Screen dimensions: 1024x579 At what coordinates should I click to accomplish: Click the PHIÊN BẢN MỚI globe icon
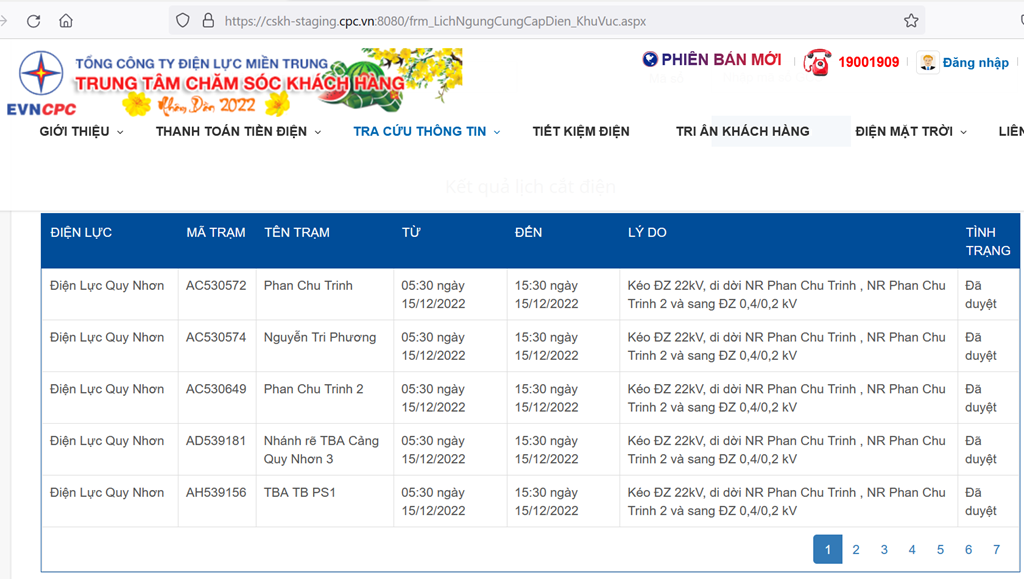650,59
